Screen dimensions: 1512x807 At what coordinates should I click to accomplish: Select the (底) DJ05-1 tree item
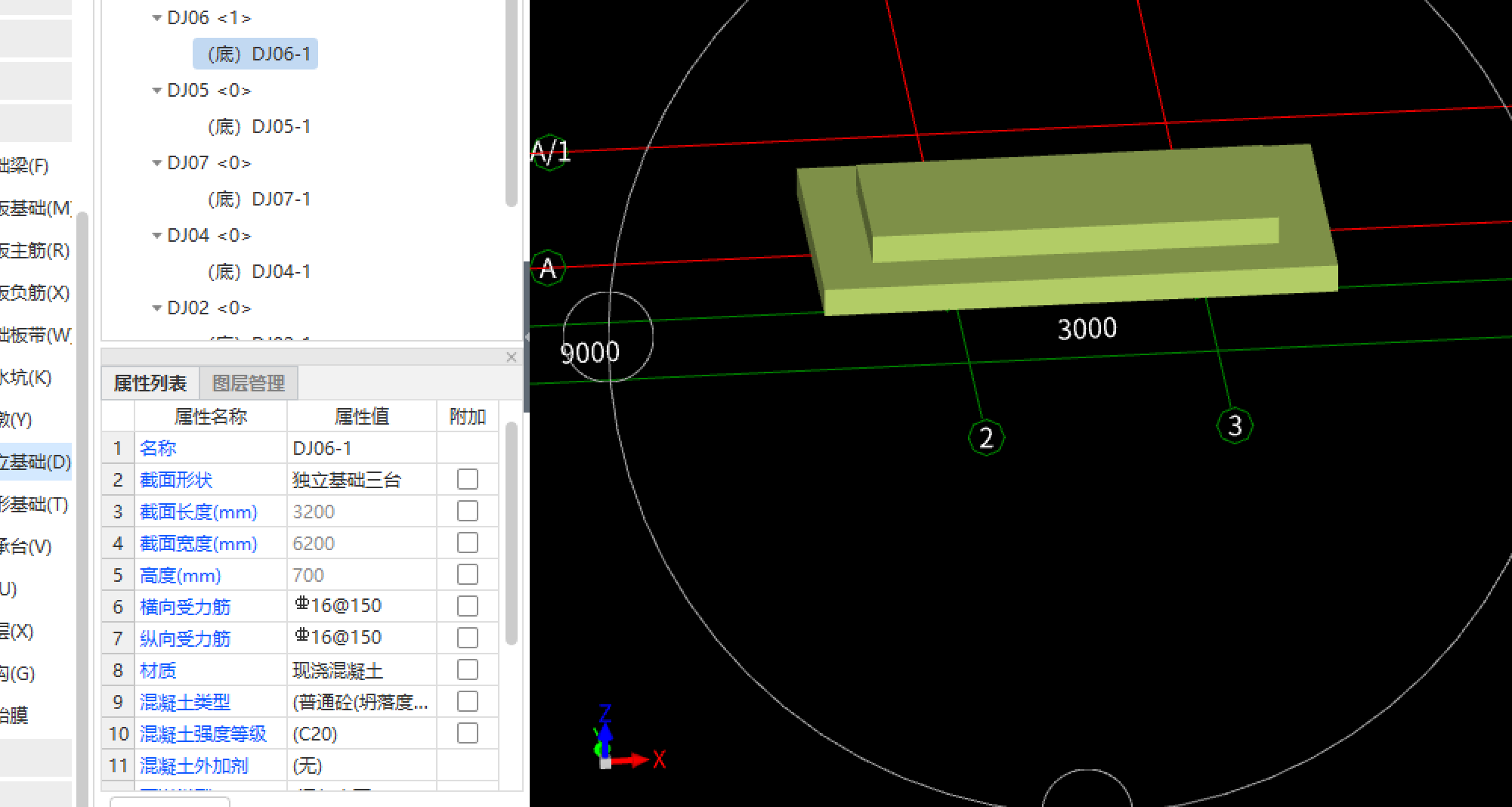(x=259, y=126)
